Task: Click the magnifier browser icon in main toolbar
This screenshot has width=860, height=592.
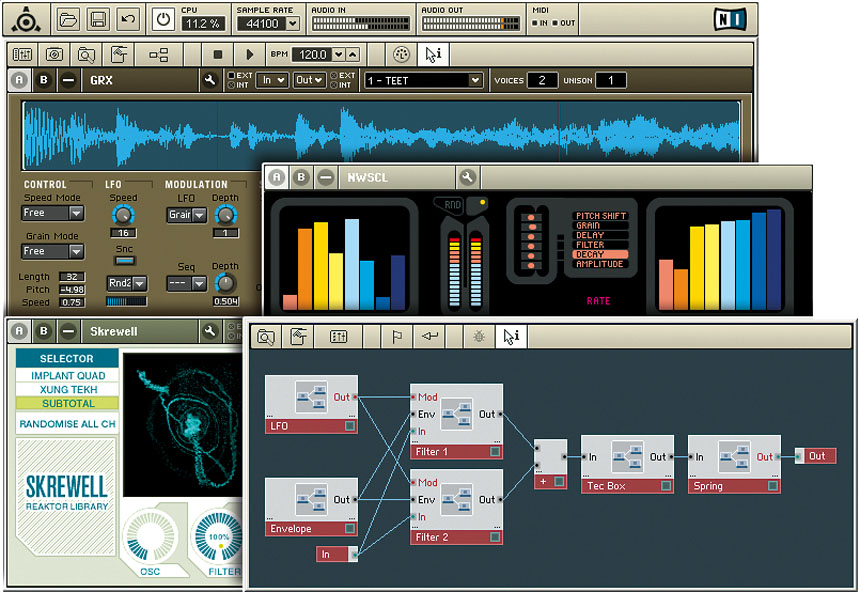Action: tap(86, 54)
